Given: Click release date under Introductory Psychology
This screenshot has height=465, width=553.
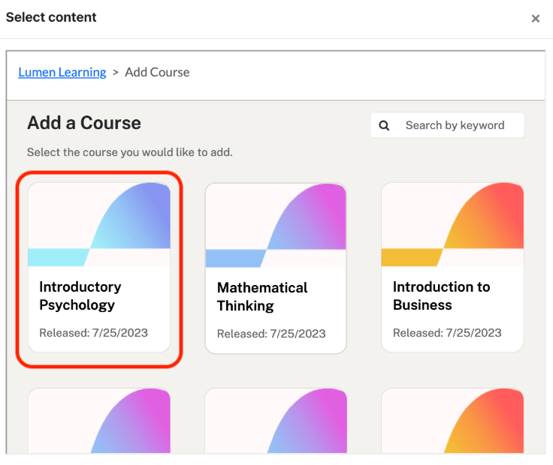Looking at the screenshot, I should pyautogui.click(x=93, y=333).
